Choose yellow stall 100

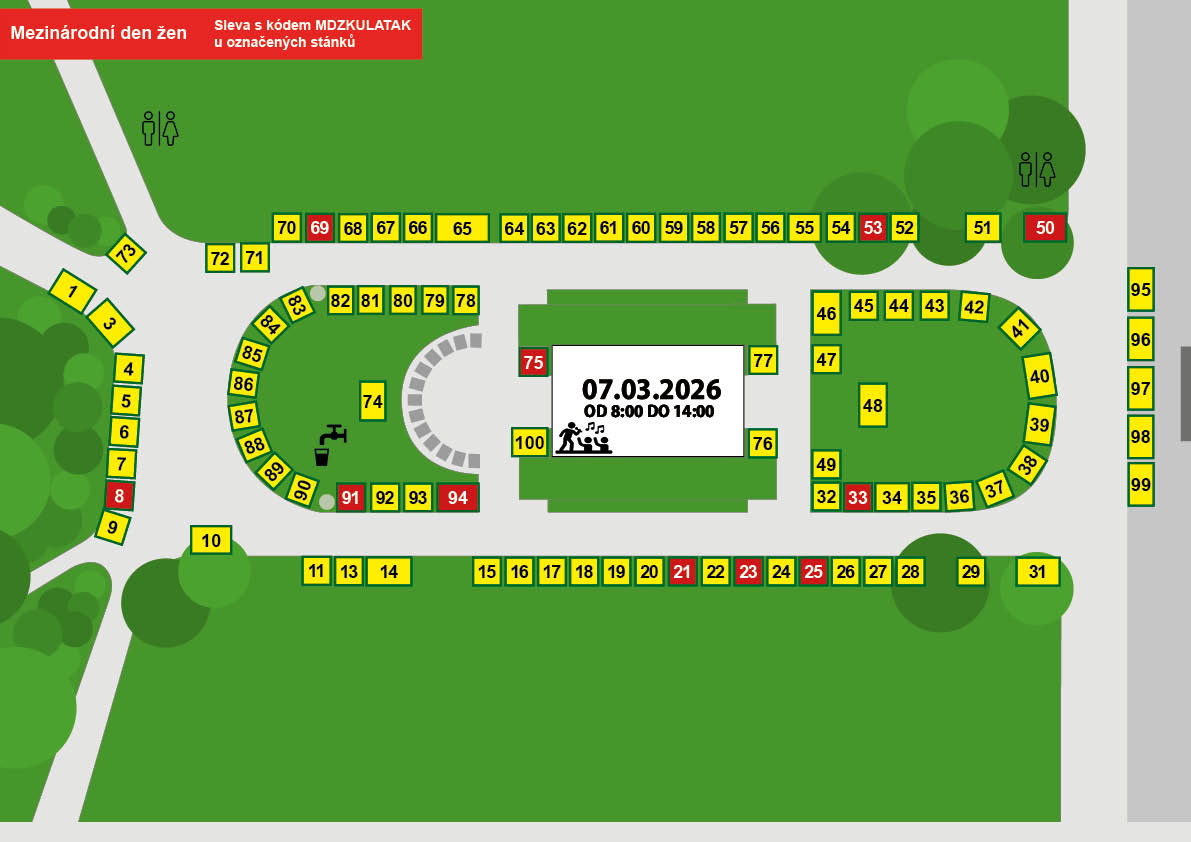point(530,442)
